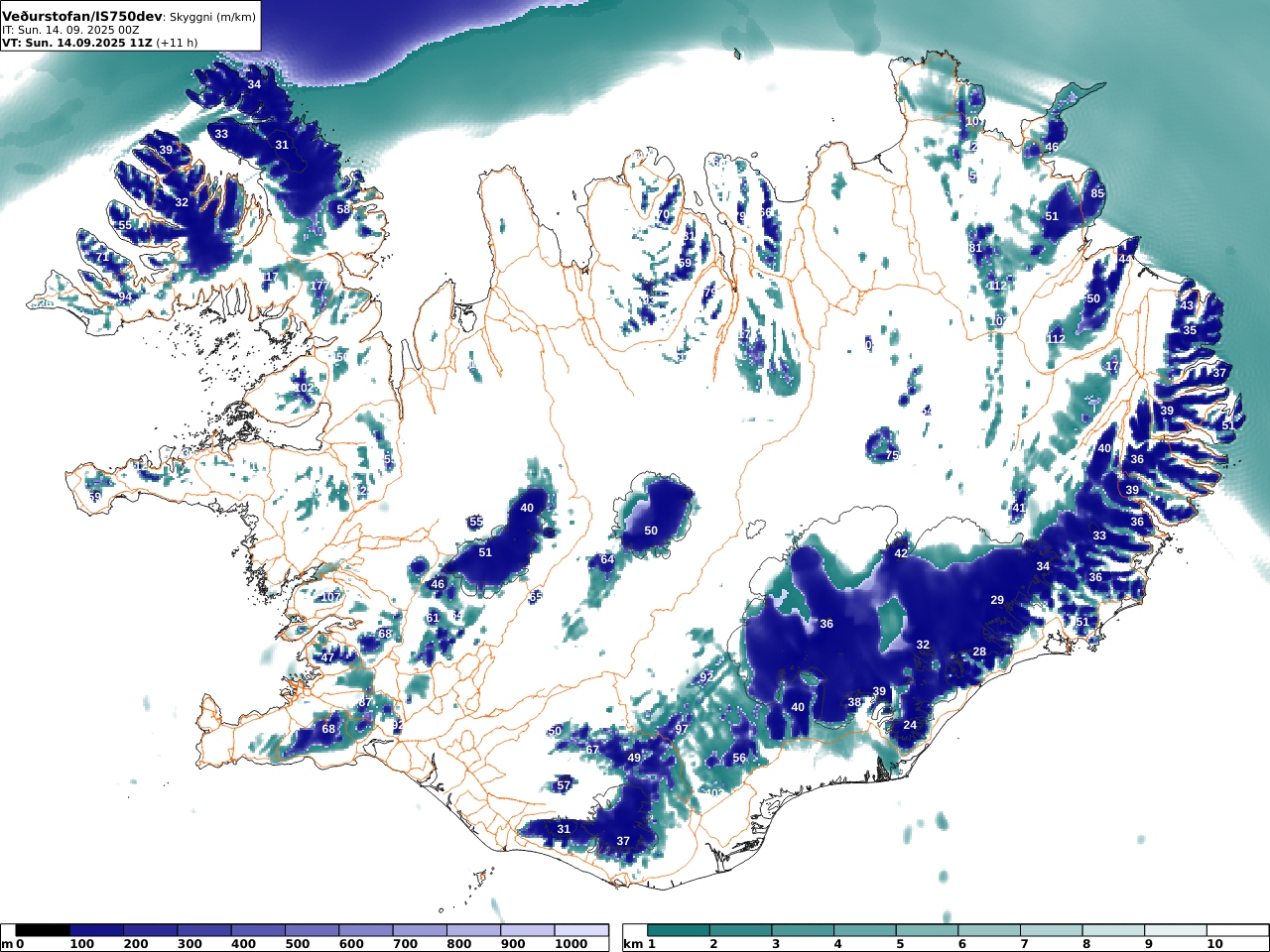Click the visibility value '38' on the map

854,702
